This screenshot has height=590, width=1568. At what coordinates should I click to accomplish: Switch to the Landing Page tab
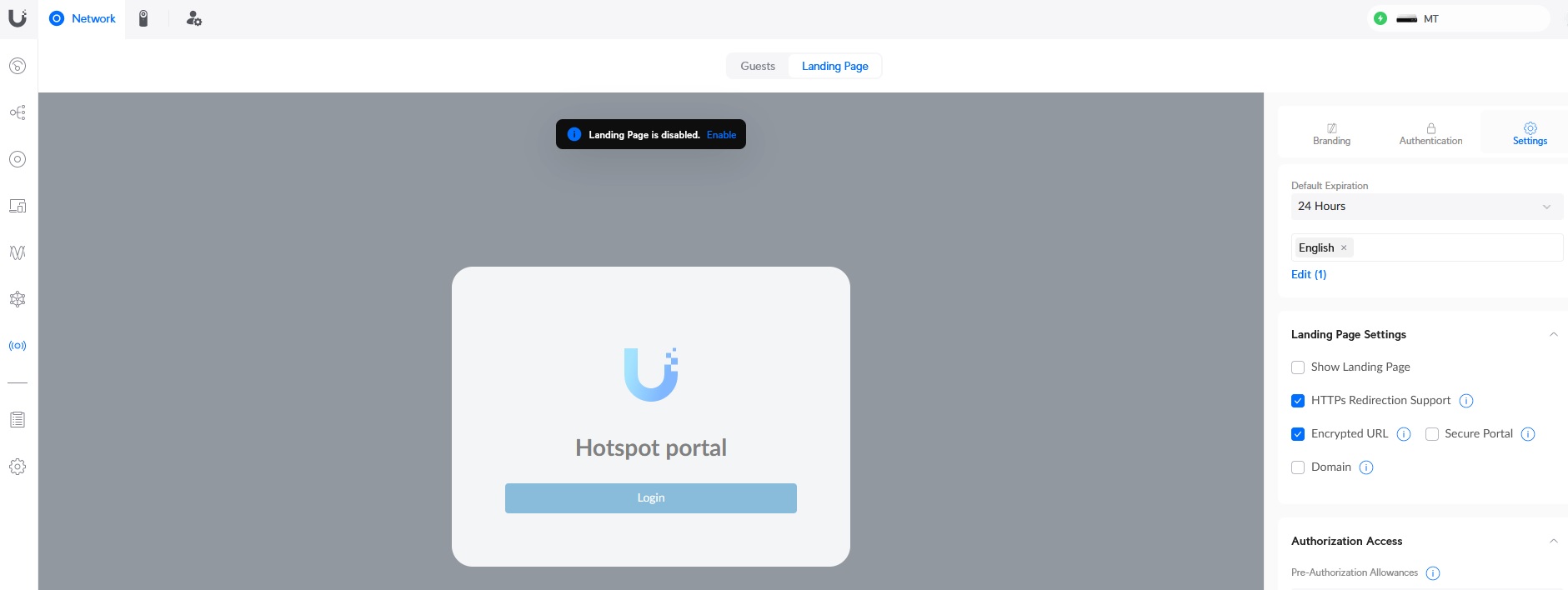(x=834, y=66)
